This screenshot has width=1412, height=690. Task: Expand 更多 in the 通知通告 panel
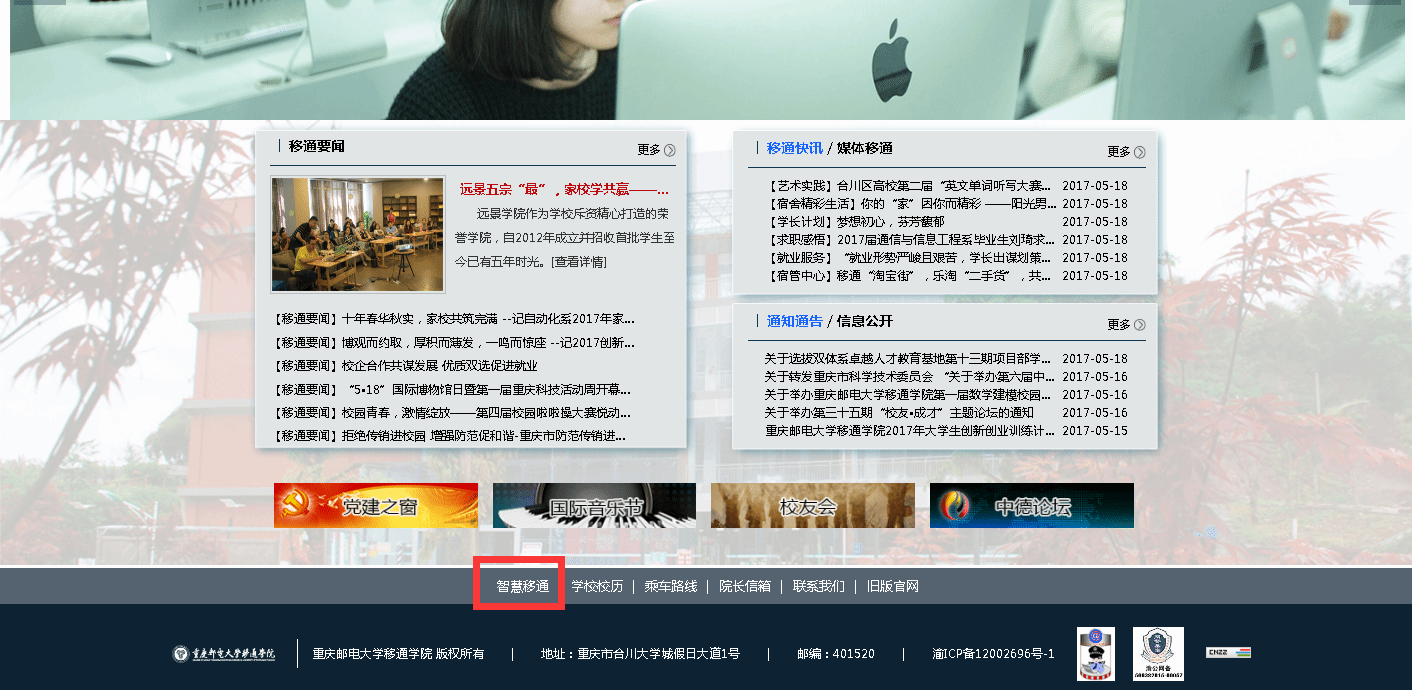[1126, 325]
